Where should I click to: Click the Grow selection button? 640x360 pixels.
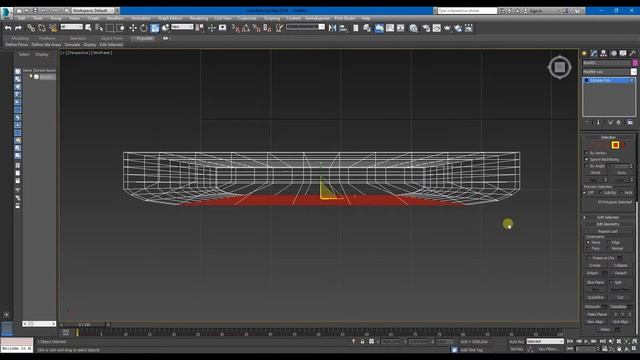point(622,173)
